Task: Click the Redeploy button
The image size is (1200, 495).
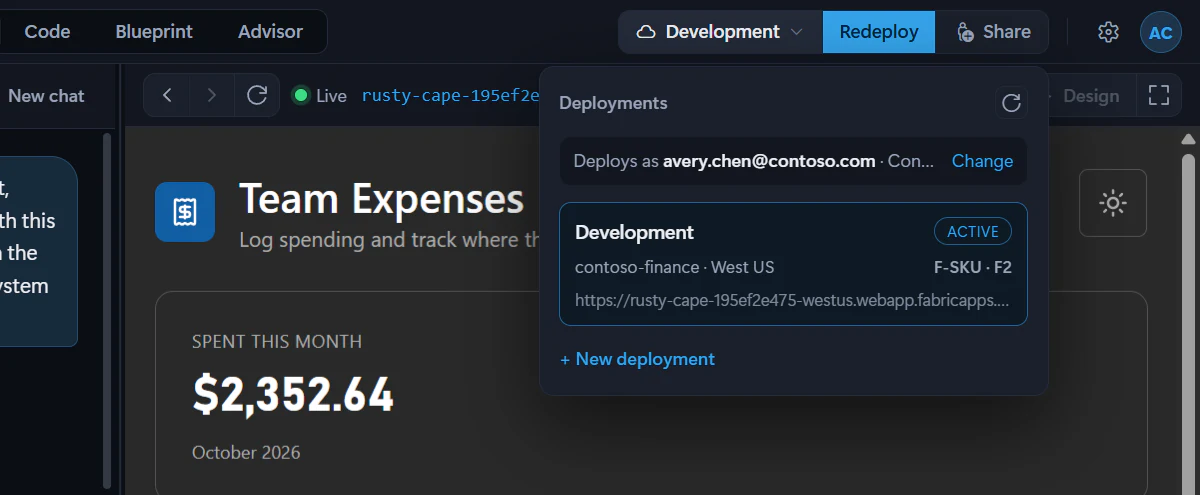Action: tap(879, 32)
